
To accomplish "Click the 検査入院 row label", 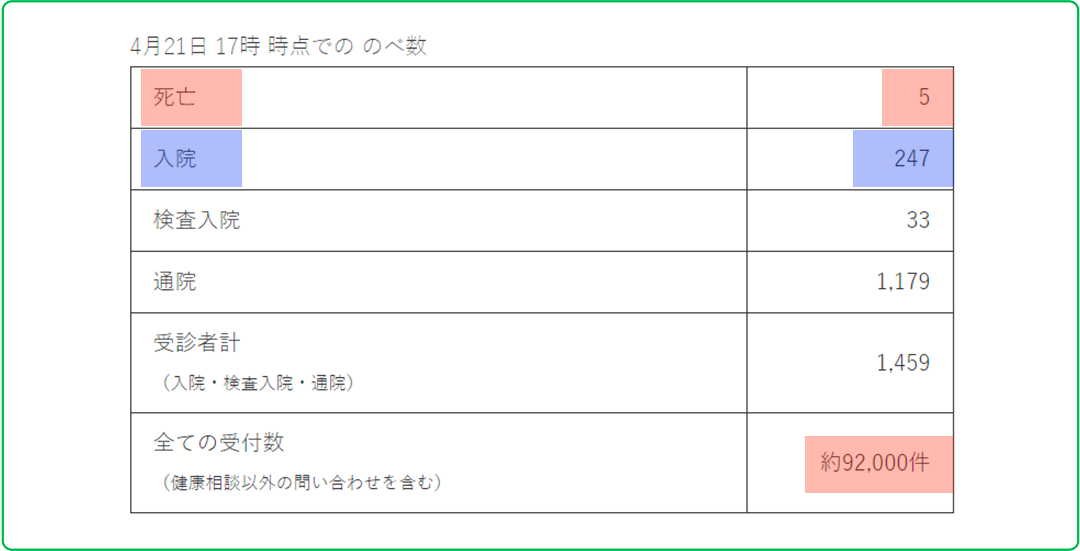I will [197, 220].
